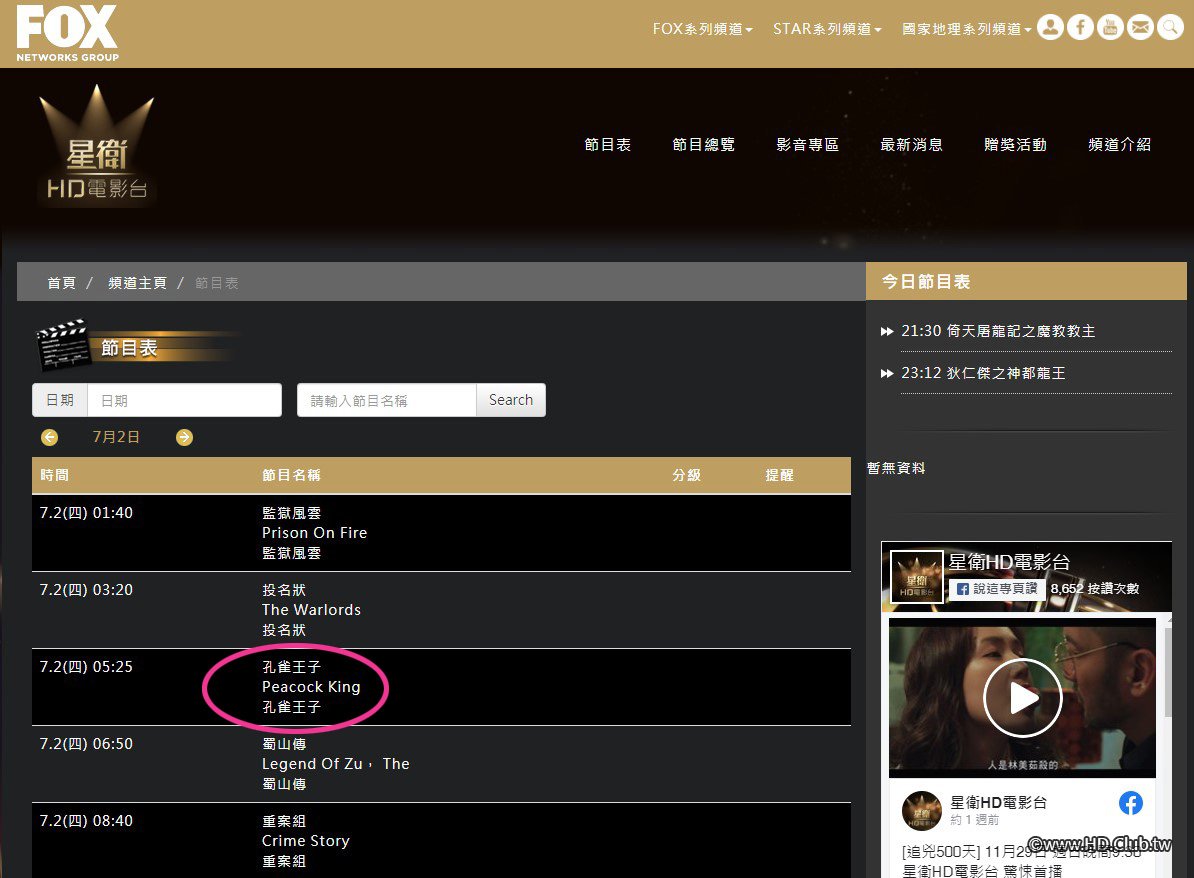Focus the 日期 date input field
The width and height of the screenshot is (1194, 878).
(x=184, y=400)
